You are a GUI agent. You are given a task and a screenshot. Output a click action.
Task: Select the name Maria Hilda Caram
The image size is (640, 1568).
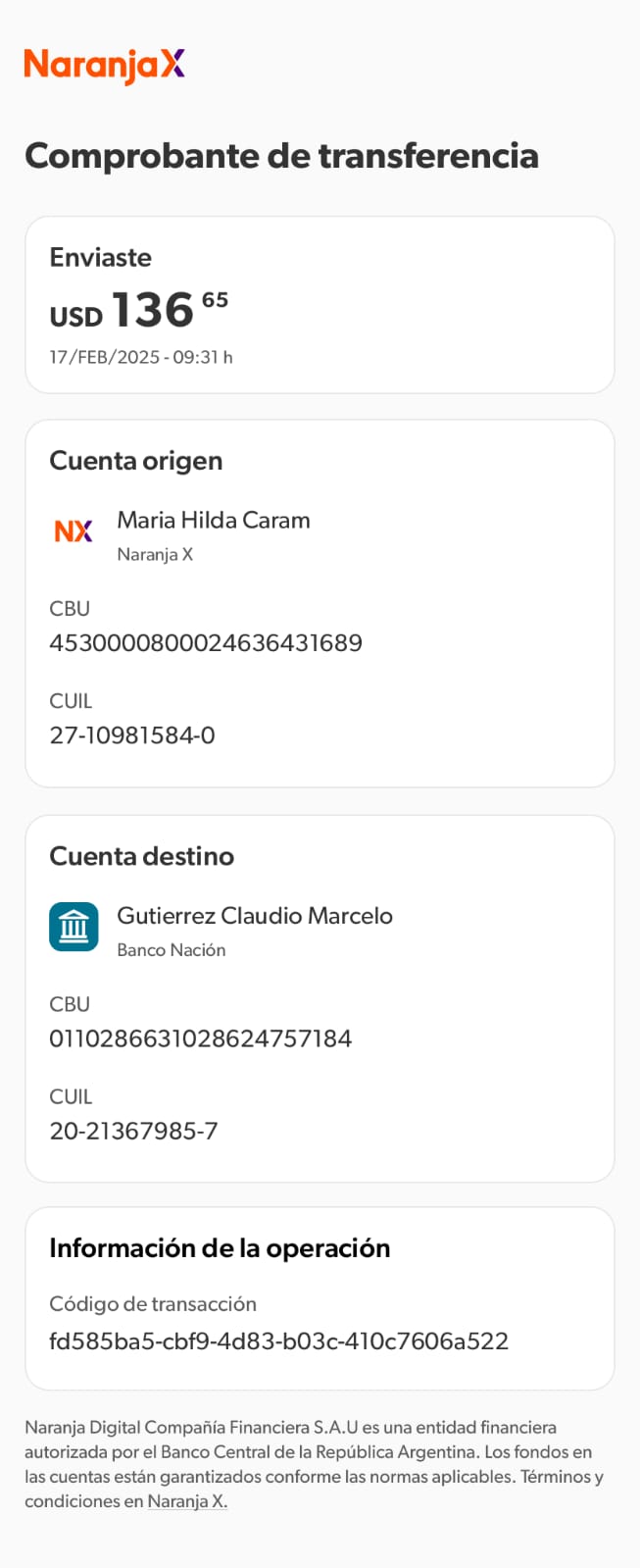pos(213,521)
